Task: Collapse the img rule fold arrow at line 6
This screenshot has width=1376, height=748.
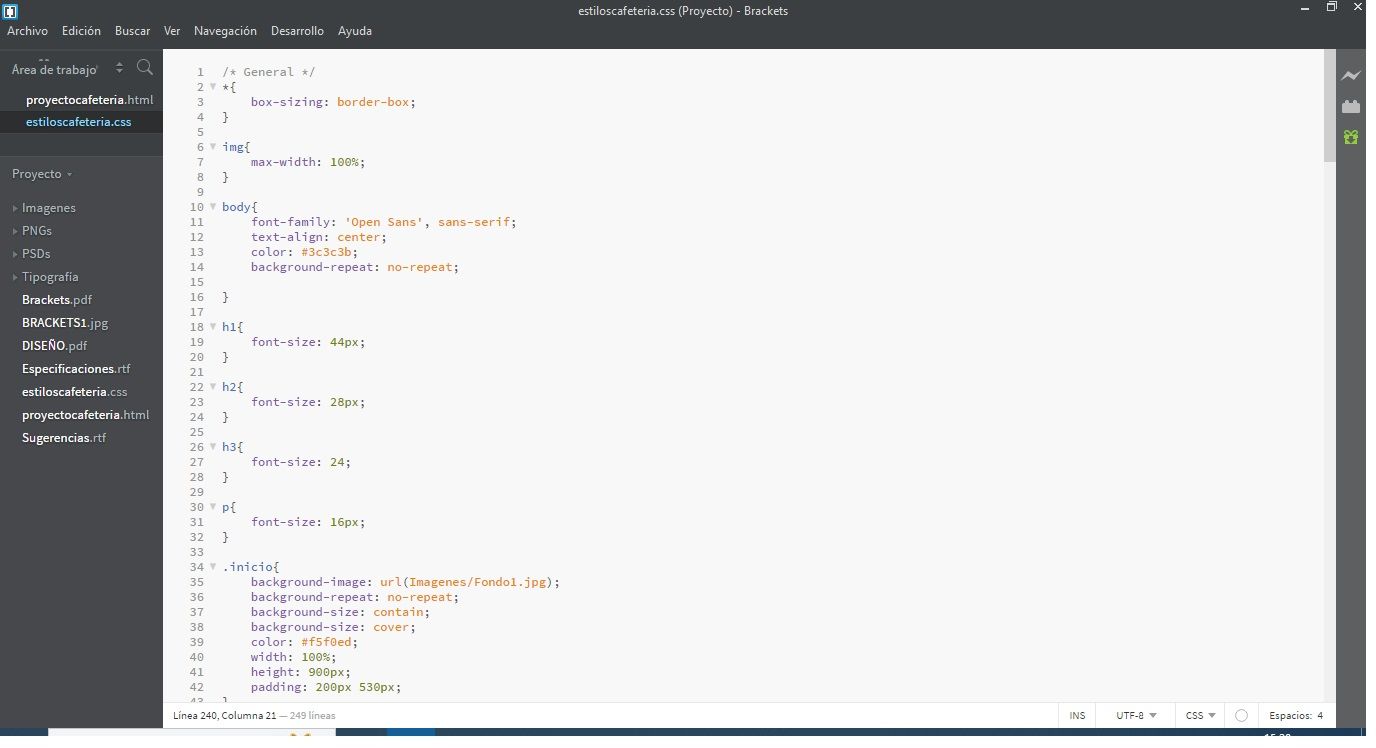Action: [213, 146]
